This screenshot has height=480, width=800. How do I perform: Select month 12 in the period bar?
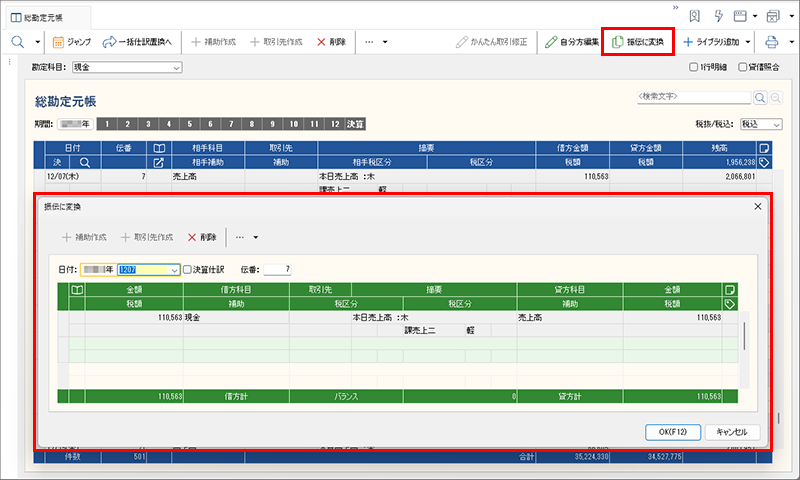click(x=335, y=124)
